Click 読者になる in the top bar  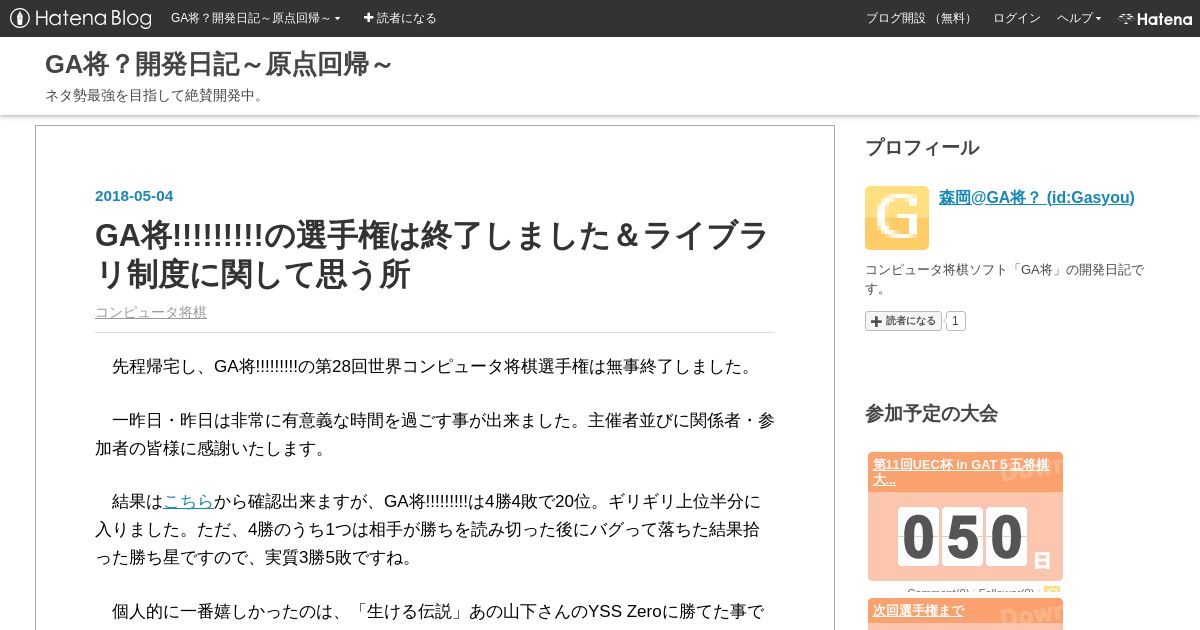[400, 18]
